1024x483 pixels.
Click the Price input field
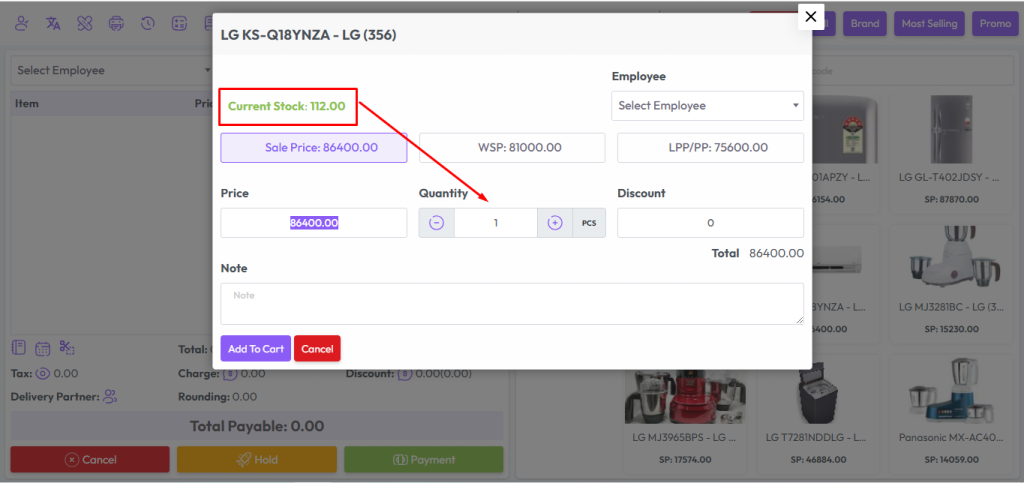click(x=314, y=223)
